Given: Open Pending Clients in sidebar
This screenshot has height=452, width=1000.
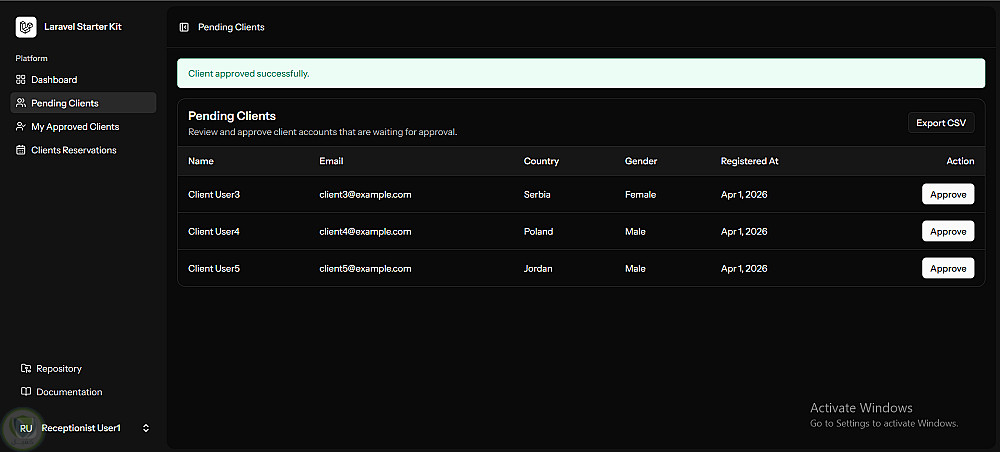Looking at the screenshot, I should tap(84, 103).
